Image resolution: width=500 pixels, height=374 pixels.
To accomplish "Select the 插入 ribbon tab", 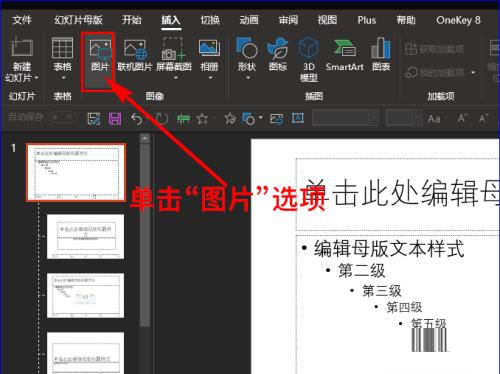I will point(171,20).
